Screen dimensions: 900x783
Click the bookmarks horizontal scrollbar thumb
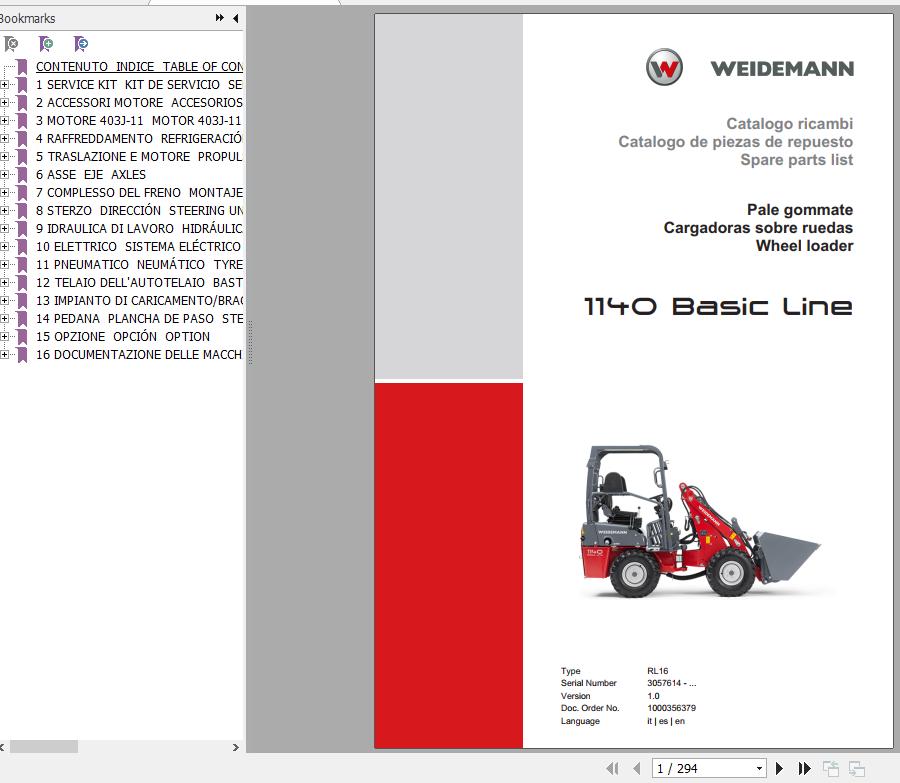click(x=44, y=747)
